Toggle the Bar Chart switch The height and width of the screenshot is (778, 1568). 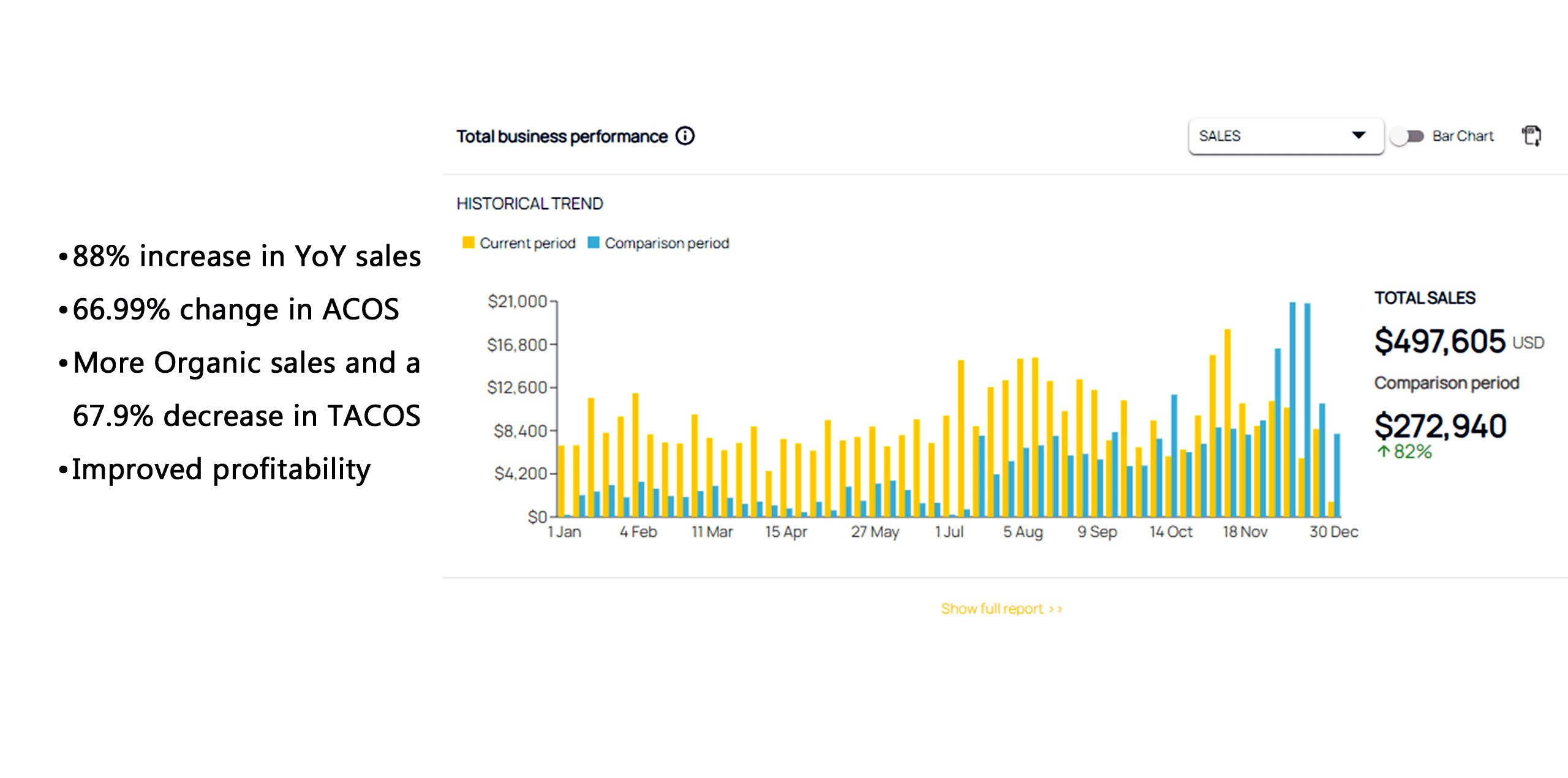pyautogui.click(x=1406, y=136)
